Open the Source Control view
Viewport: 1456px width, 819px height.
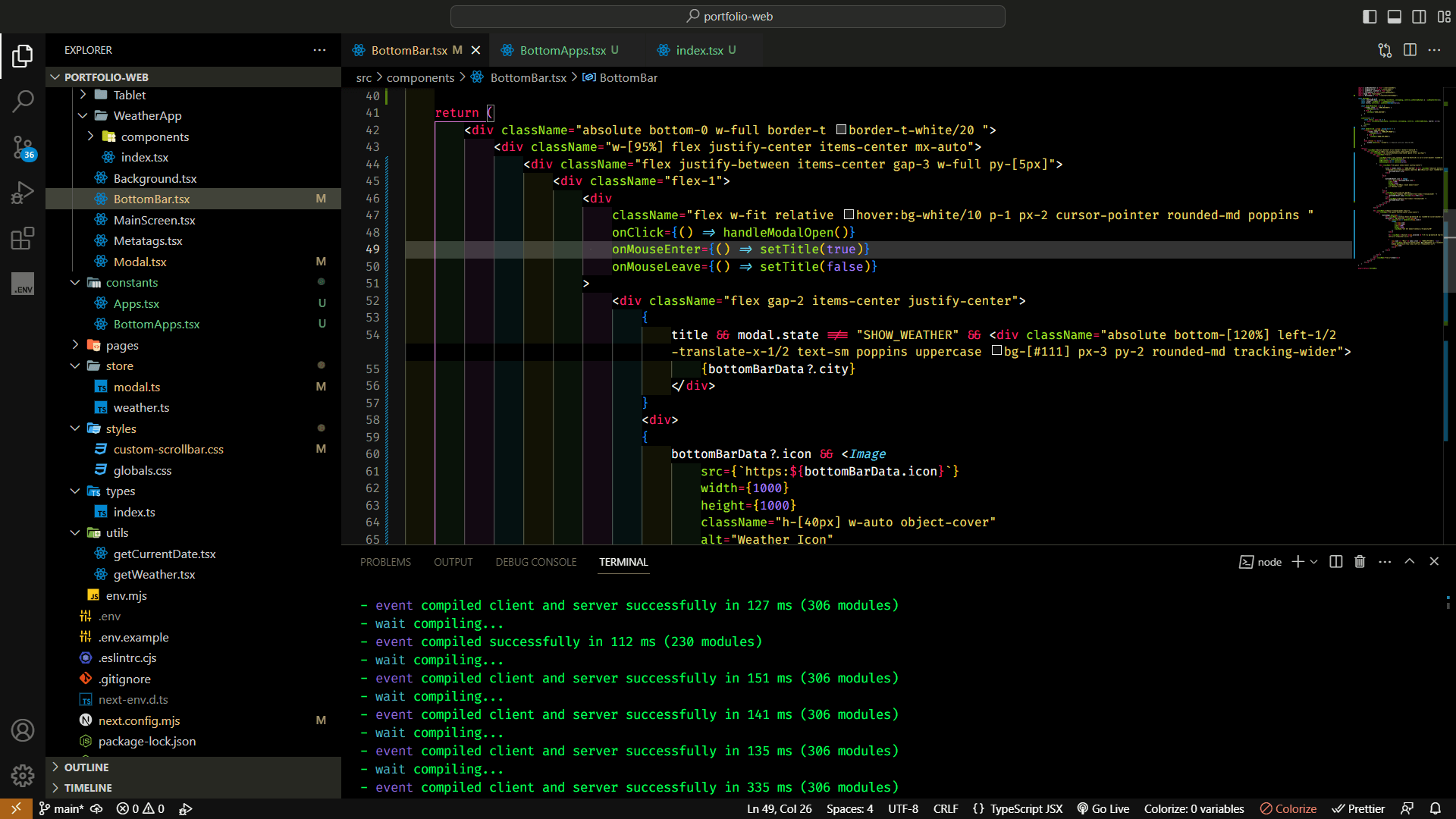pos(23,146)
